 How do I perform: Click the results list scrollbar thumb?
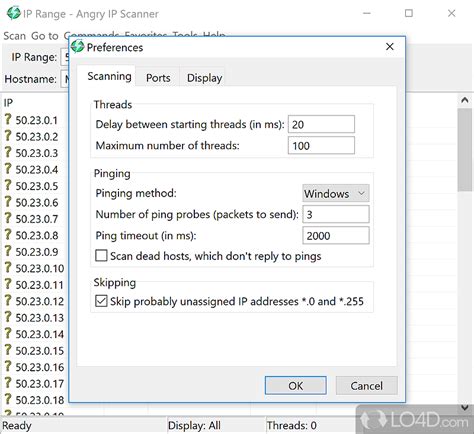coord(465,150)
